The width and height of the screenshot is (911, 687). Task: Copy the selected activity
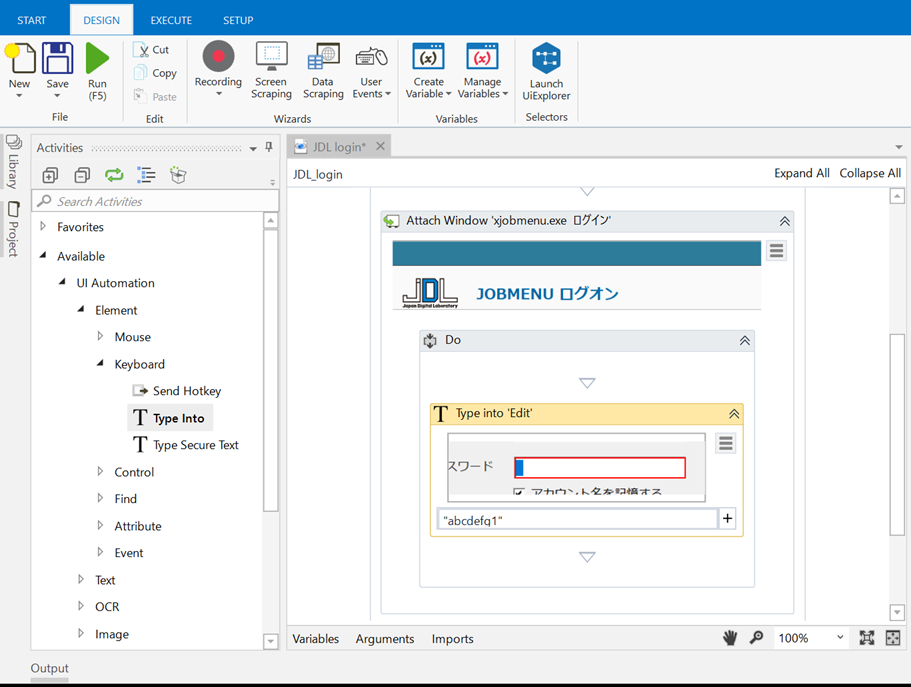pyautogui.click(x=156, y=73)
